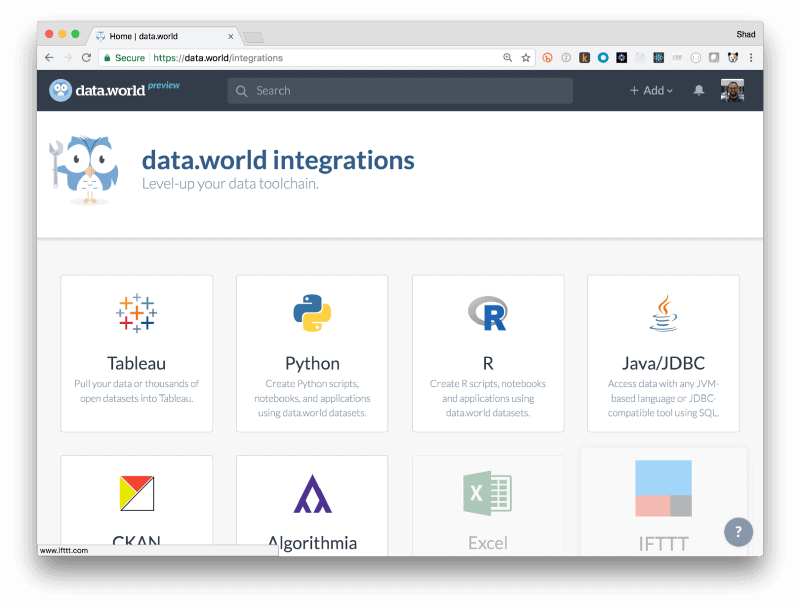Viewport: 800px width, 609px height.
Task: Click the Java coffee cup logo
Action: 663,313
